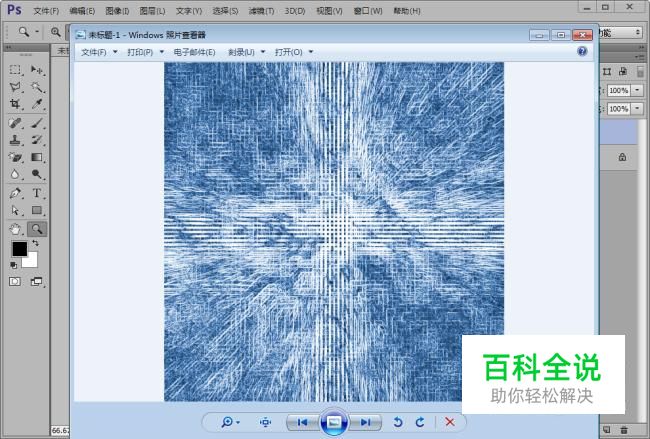Open Photo Viewer 文件(F) dropdown menu
The width and height of the screenshot is (650, 439).
[x=99, y=52]
